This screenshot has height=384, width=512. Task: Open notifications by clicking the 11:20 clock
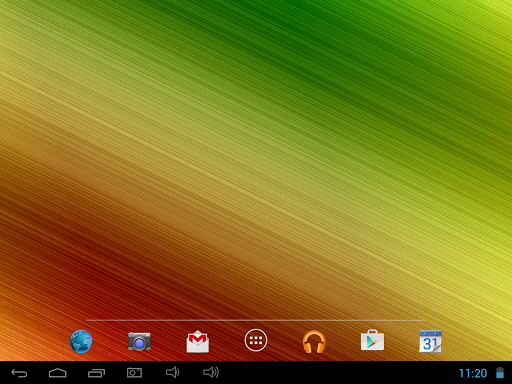(473, 373)
